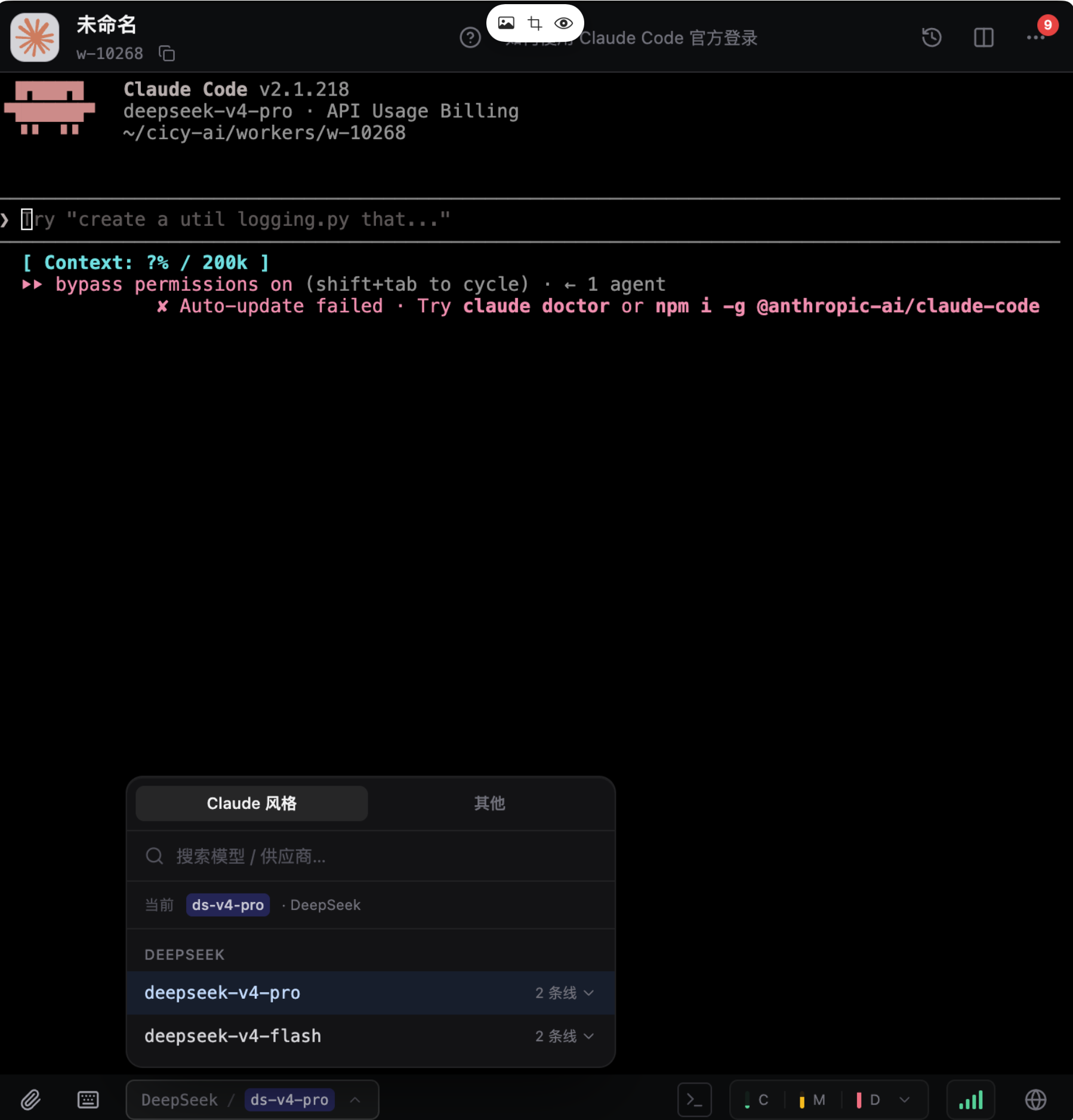
Task: Click the Claude Code 官方登录 link
Action: tap(668, 38)
